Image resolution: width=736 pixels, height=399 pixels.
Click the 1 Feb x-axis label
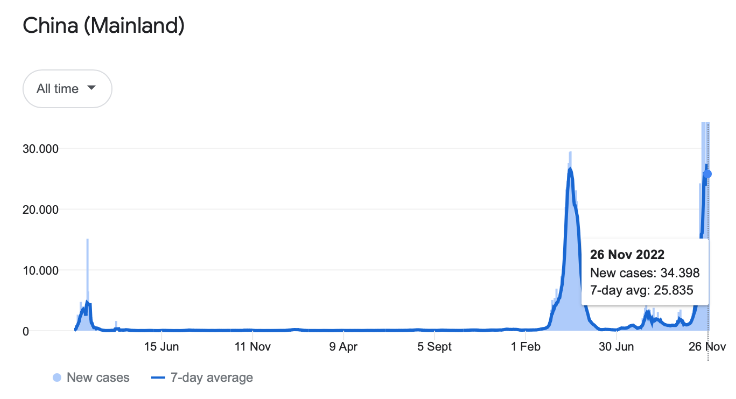pyautogui.click(x=526, y=347)
